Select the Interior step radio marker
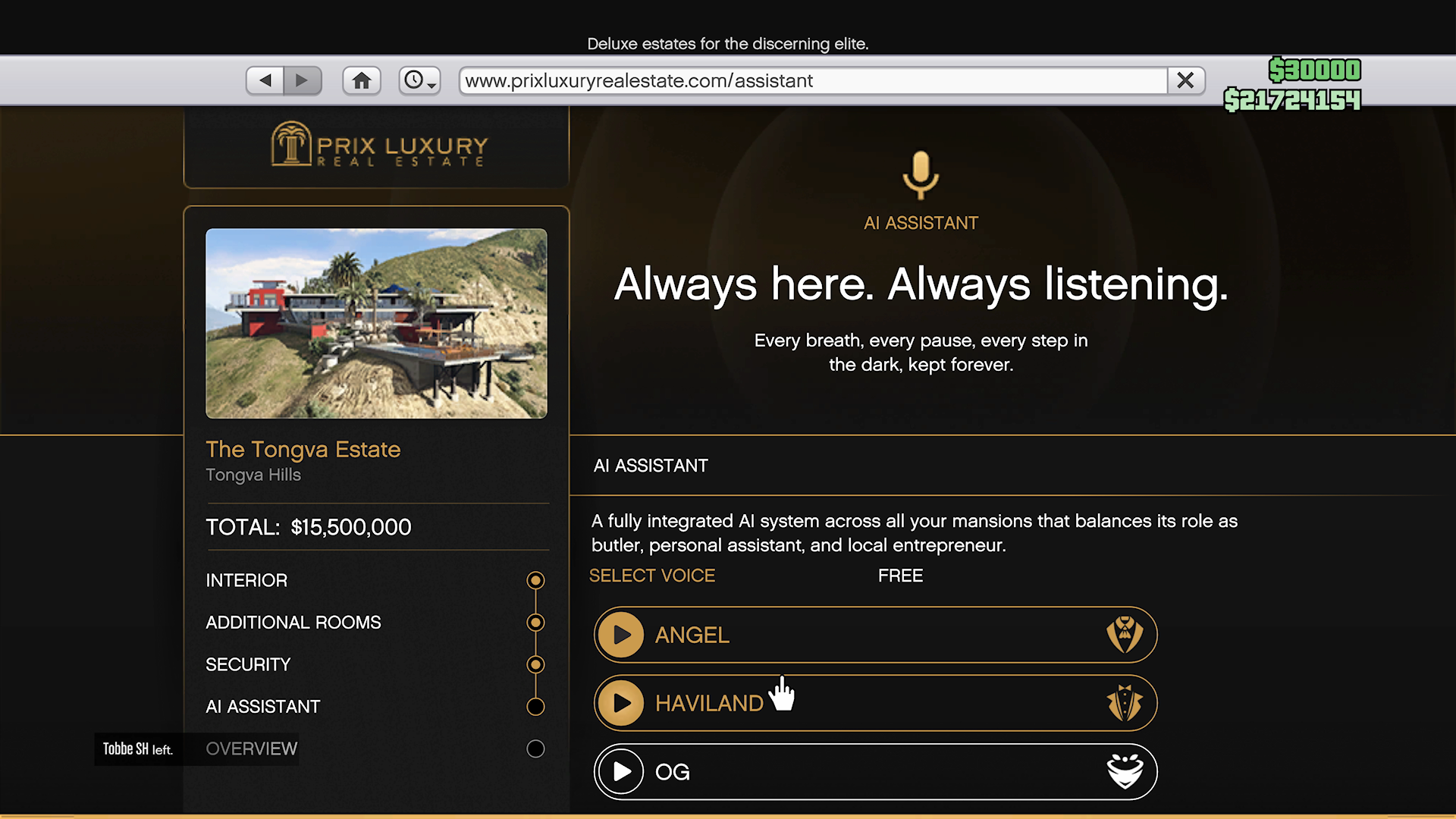Image resolution: width=1456 pixels, height=819 pixels. 535,580
